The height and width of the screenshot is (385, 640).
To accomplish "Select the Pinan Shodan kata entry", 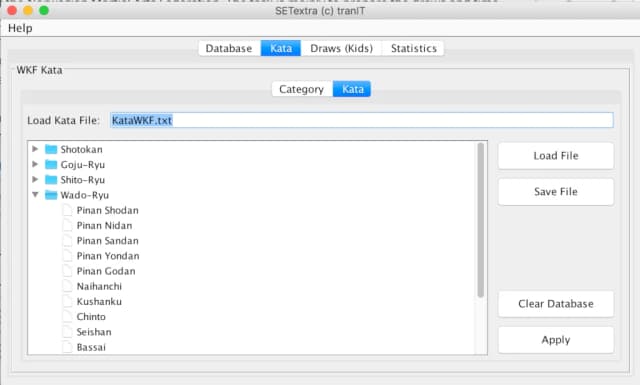I will click(x=108, y=210).
